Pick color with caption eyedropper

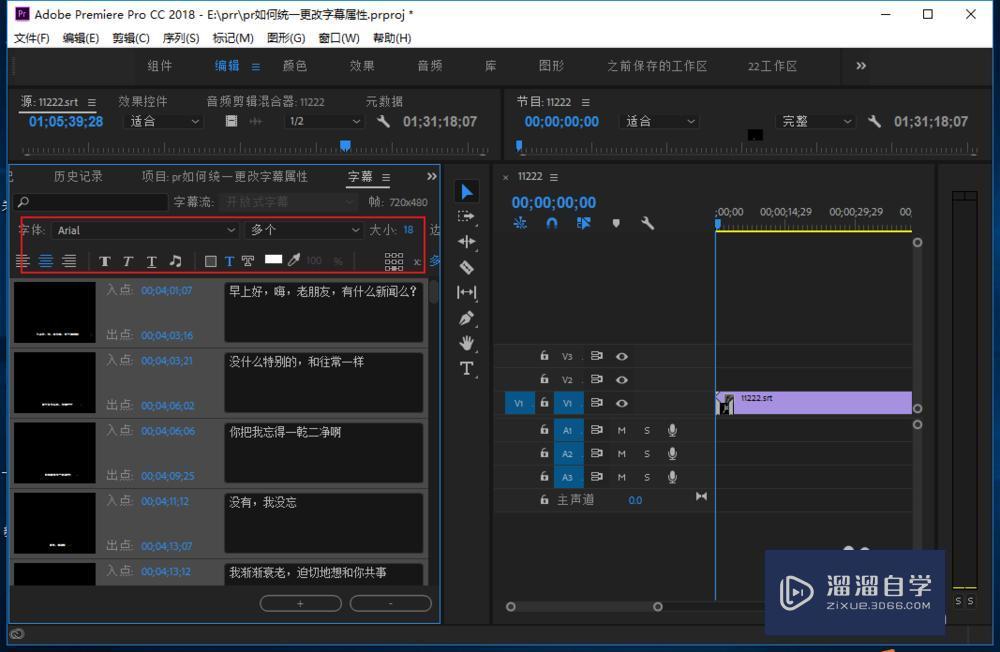(293, 260)
